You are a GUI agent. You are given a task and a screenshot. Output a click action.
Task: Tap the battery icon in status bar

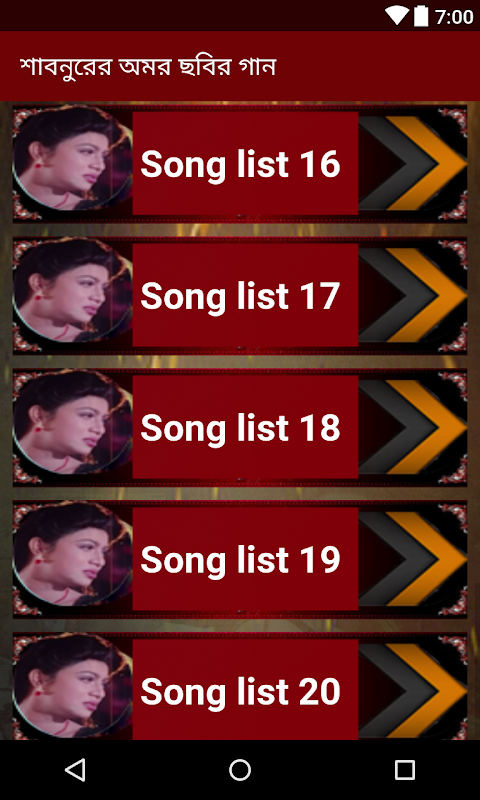(421, 16)
